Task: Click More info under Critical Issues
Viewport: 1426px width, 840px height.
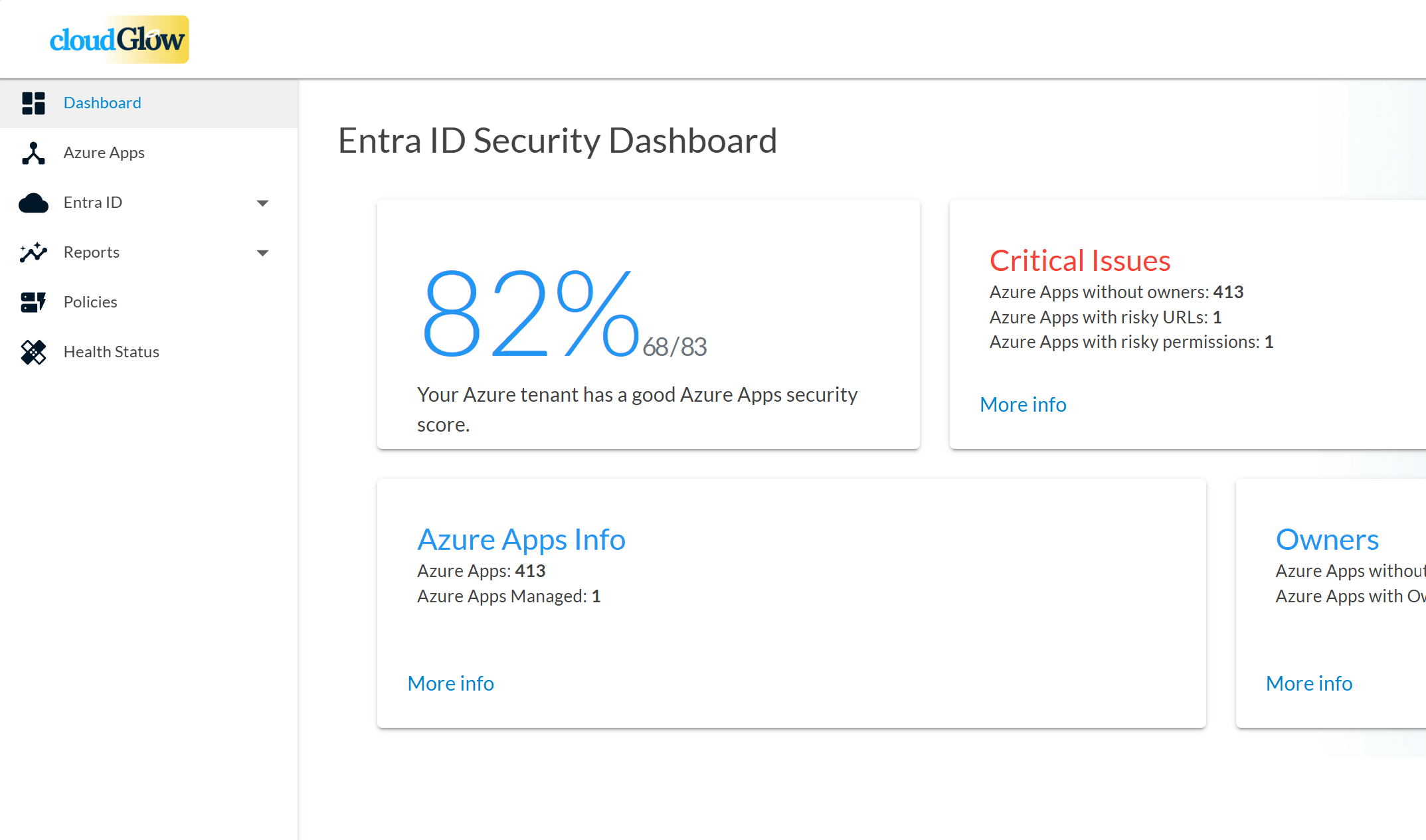Action: 1022,403
